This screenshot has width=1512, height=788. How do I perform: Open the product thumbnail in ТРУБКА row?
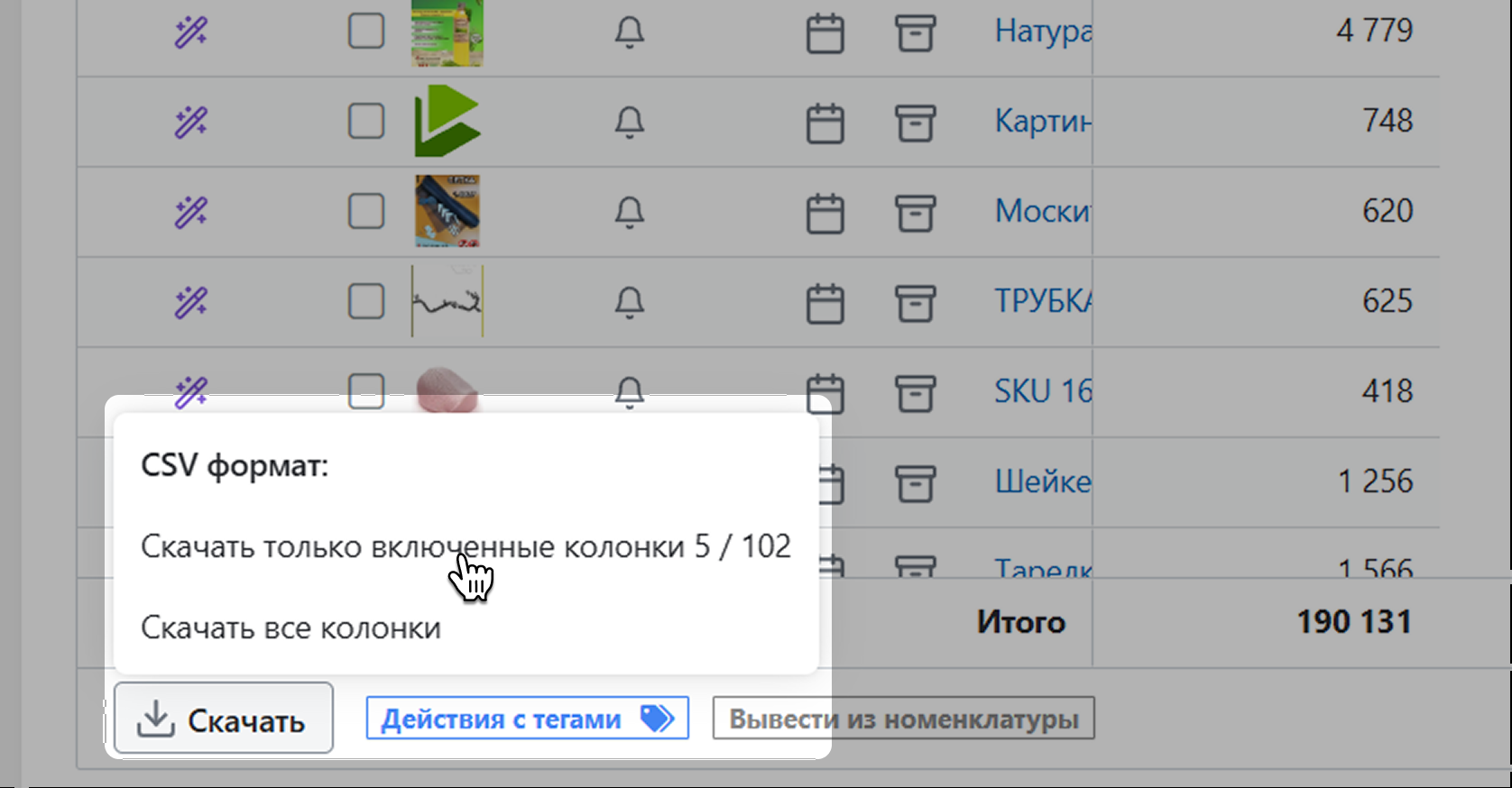[447, 301]
